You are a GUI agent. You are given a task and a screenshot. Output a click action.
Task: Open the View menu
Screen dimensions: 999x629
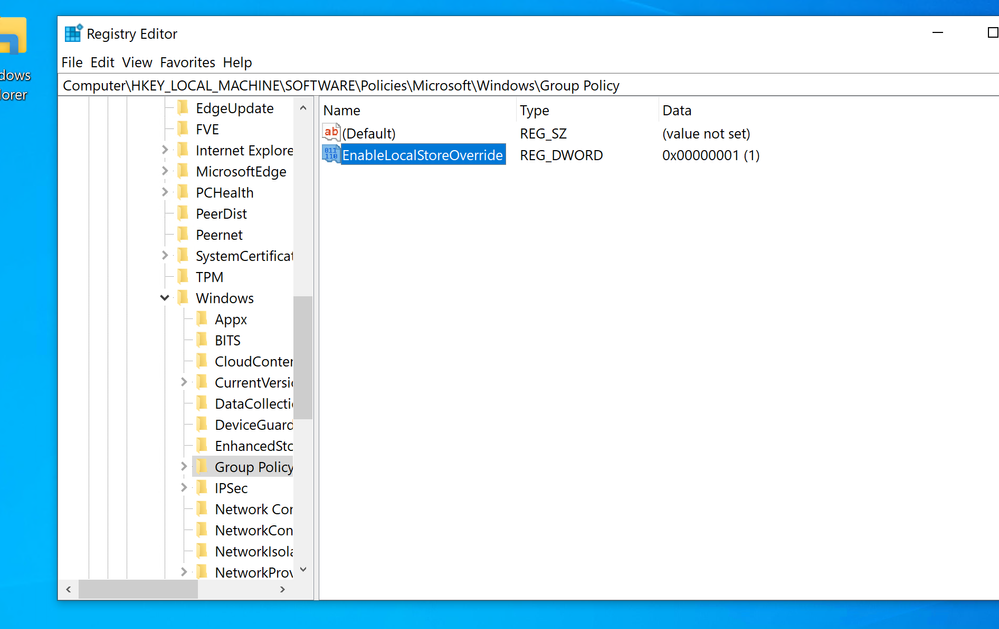point(137,62)
